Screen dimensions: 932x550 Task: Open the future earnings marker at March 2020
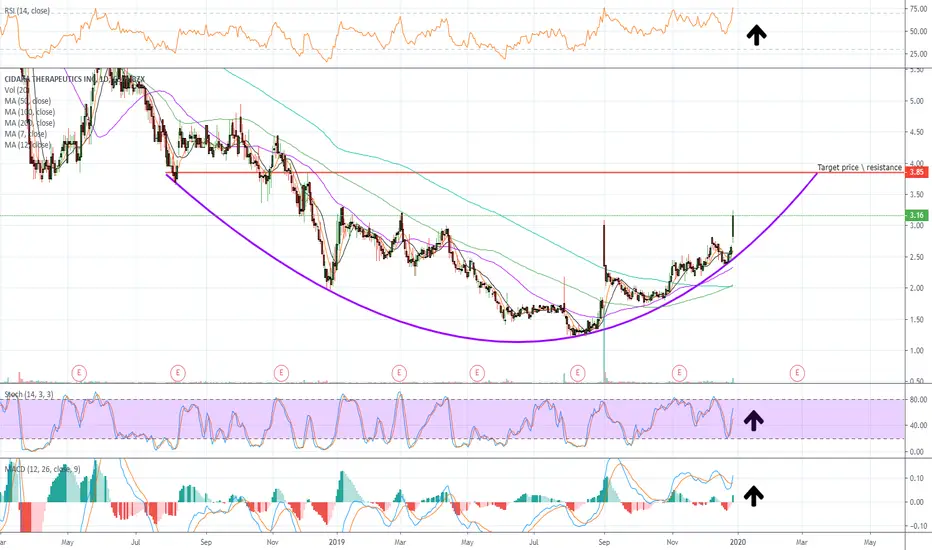[x=797, y=373]
